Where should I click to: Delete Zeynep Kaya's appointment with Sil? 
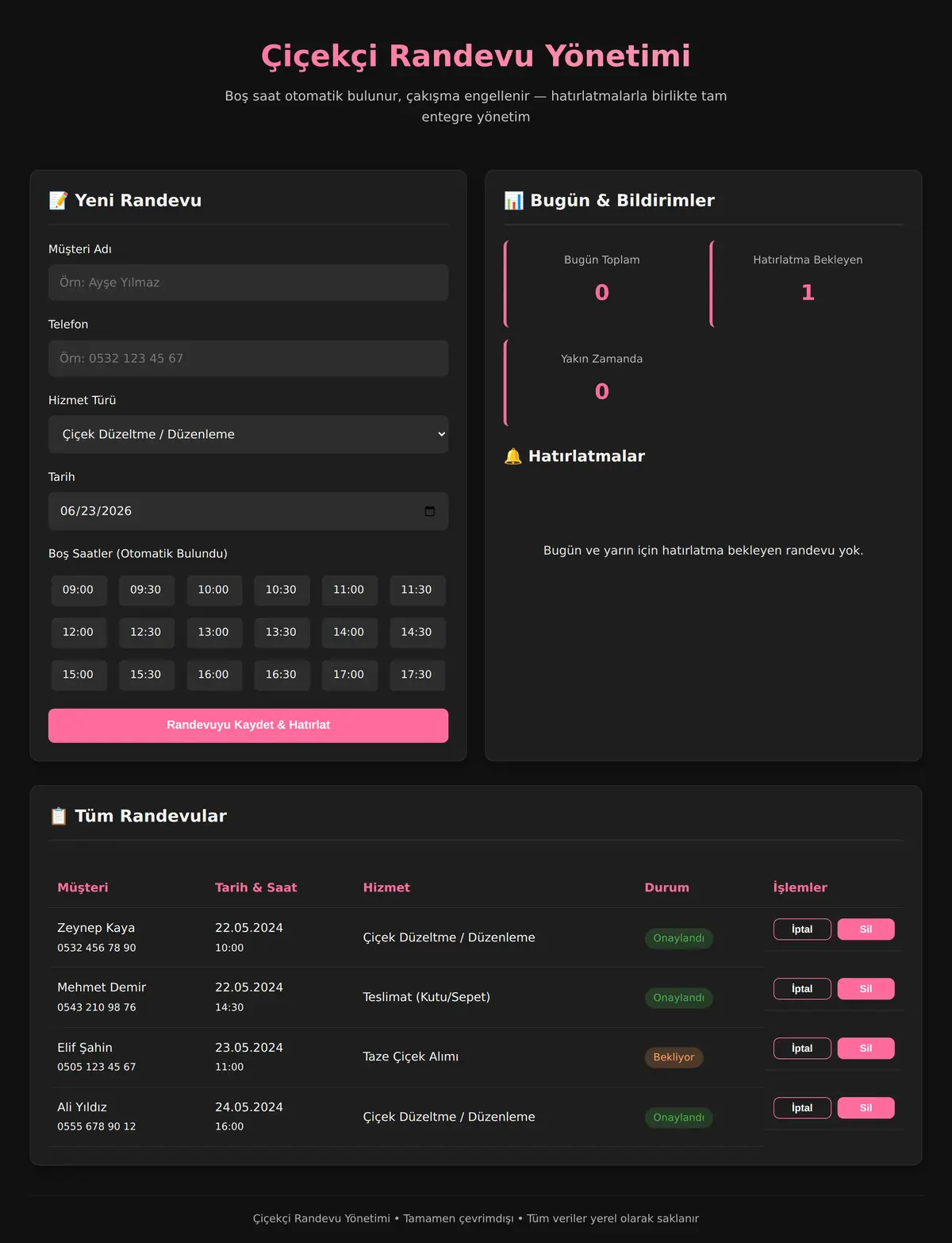pos(866,929)
